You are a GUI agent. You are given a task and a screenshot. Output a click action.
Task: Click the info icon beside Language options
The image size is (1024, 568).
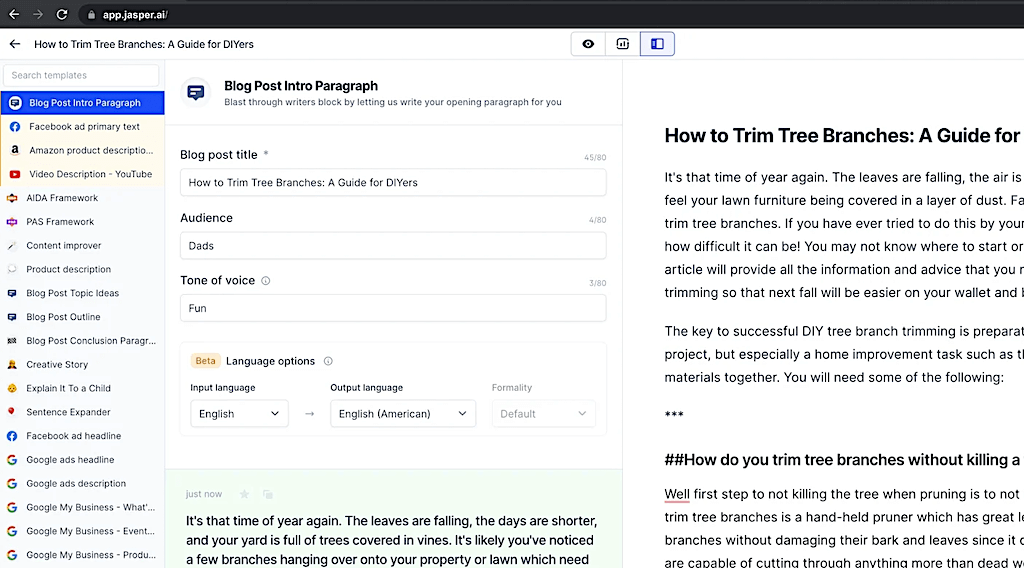pyautogui.click(x=328, y=361)
